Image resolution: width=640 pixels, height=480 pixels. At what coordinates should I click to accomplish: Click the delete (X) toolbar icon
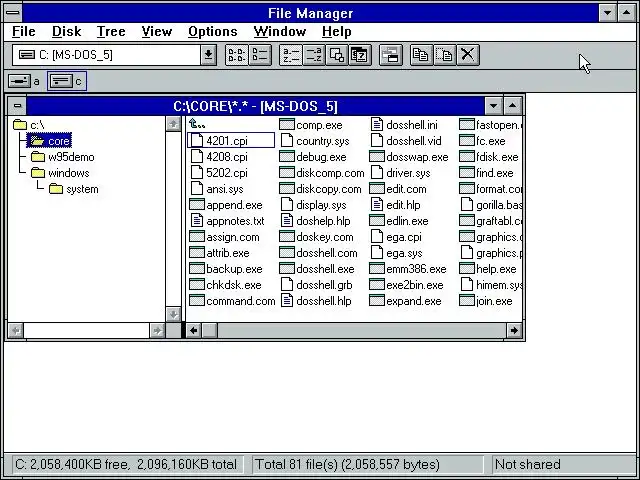click(x=468, y=55)
